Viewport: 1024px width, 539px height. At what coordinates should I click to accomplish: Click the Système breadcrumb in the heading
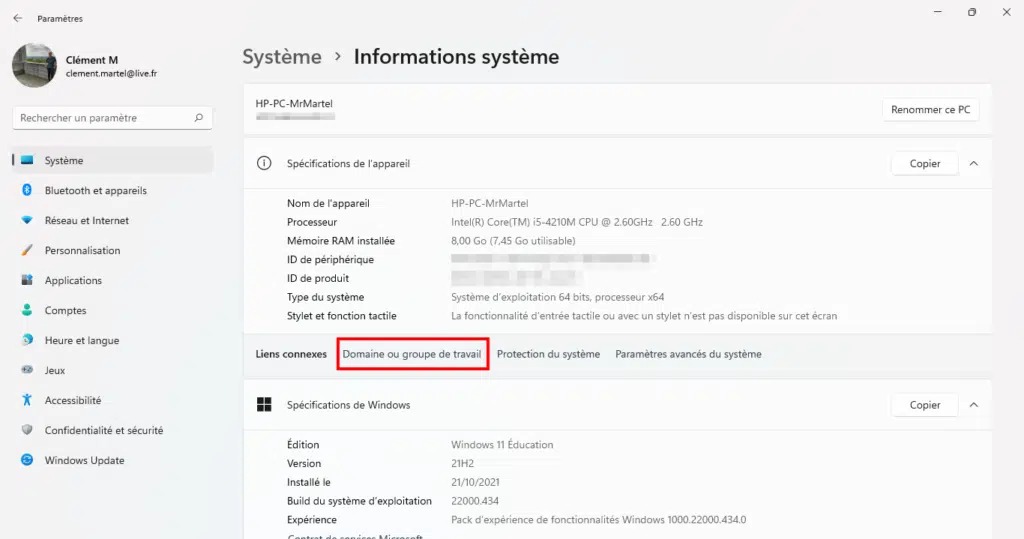coord(282,57)
